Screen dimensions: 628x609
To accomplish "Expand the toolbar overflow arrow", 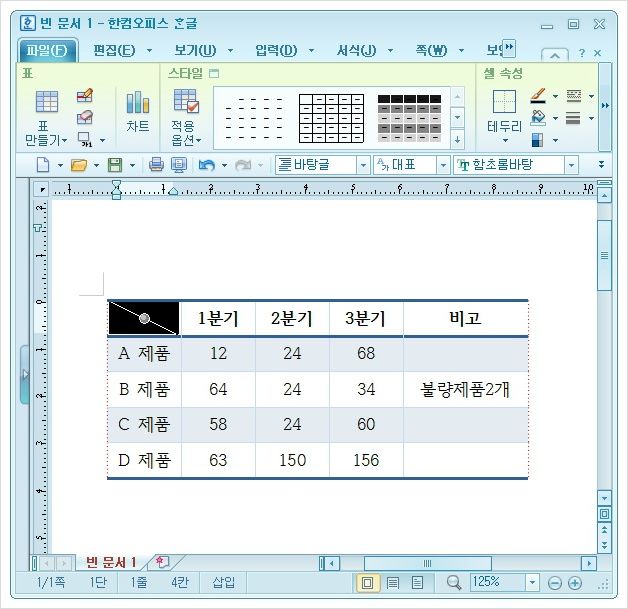I will (x=601, y=165).
